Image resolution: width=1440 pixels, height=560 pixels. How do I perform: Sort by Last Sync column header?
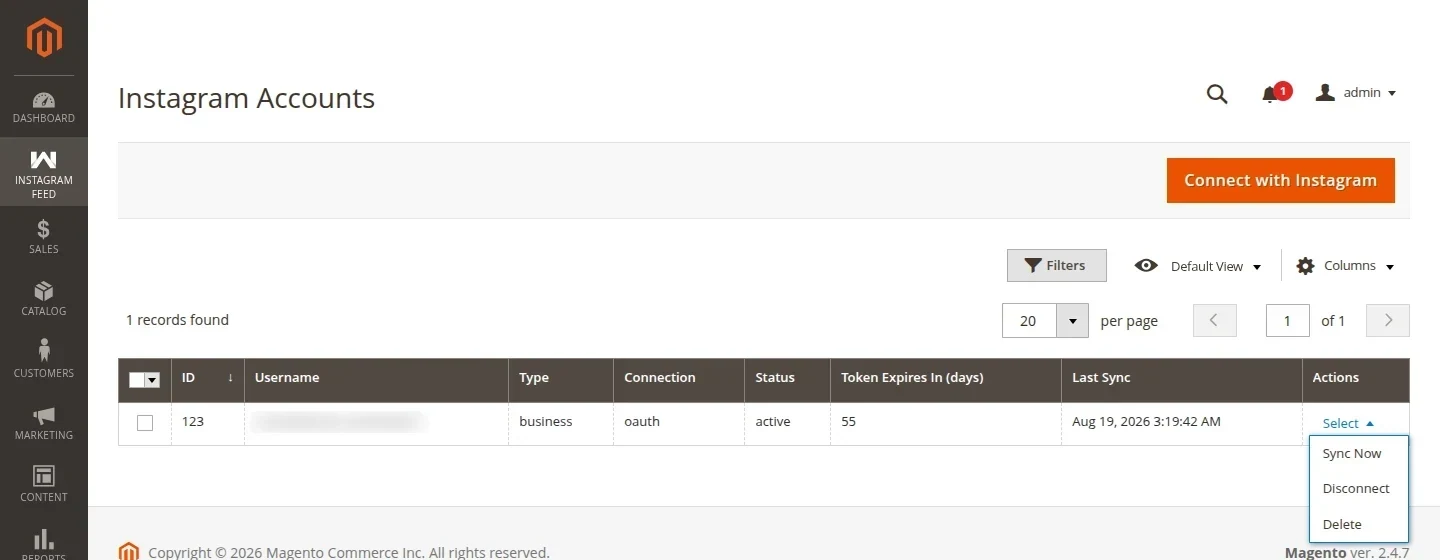(x=1182, y=378)
